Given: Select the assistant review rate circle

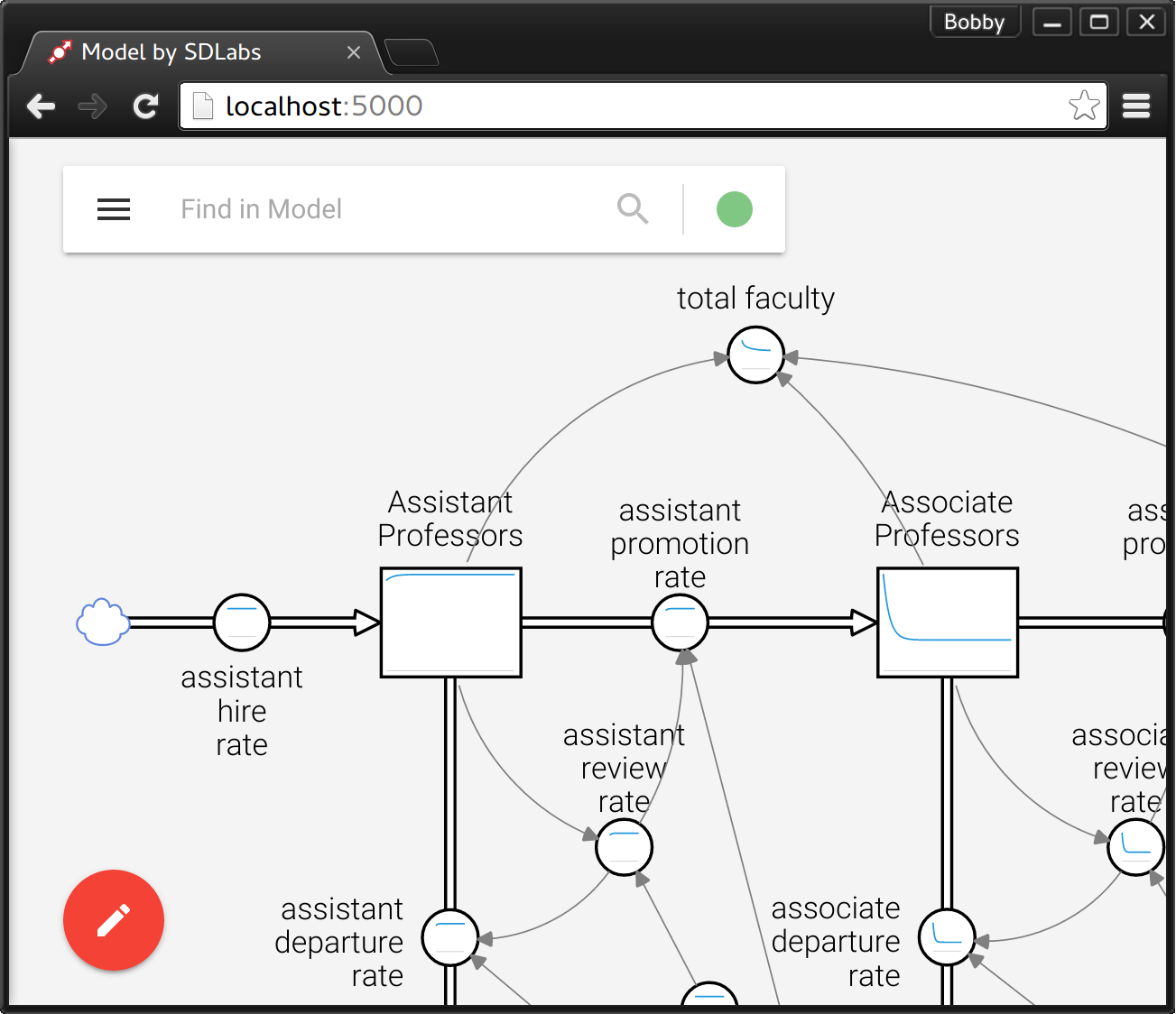Looking at the screenshot, I should (x=625, y=847).
